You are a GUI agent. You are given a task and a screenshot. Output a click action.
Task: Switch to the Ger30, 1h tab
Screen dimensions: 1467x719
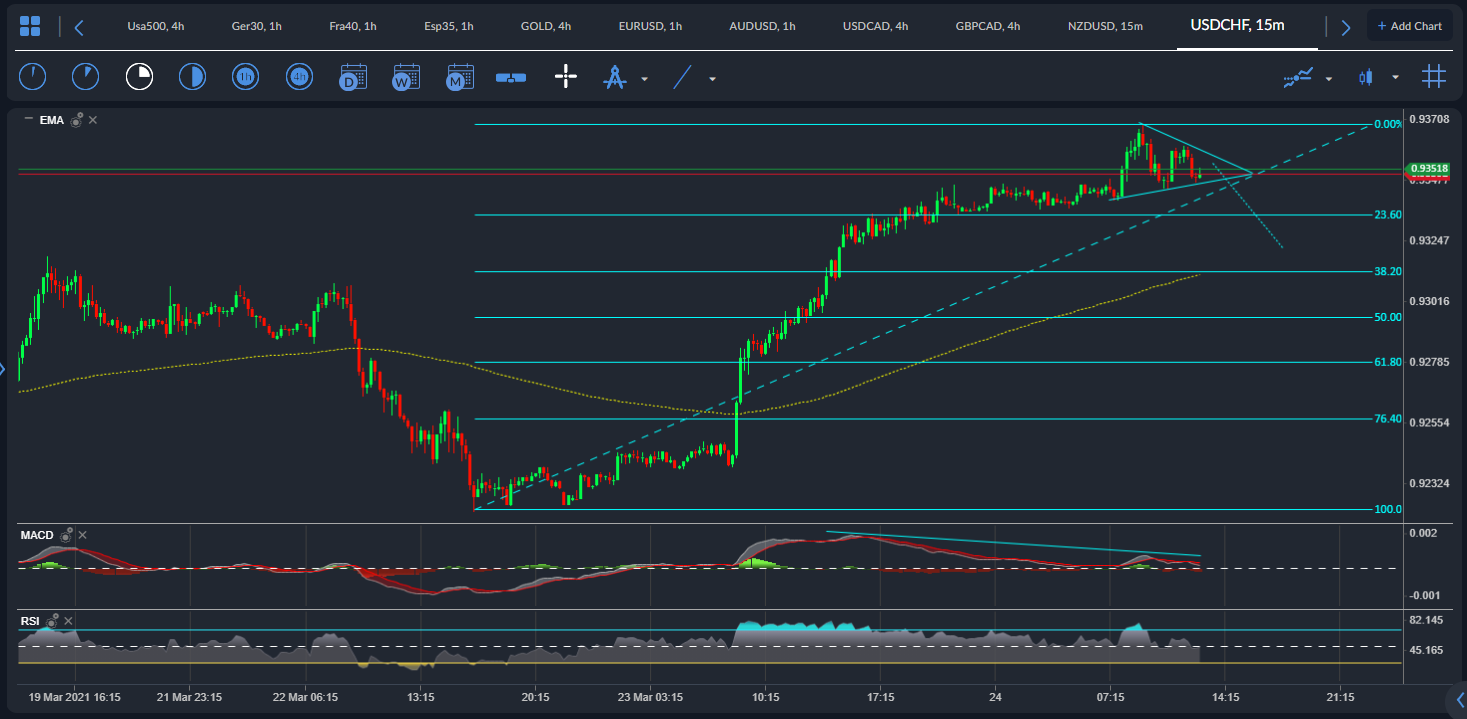point(257,26)
